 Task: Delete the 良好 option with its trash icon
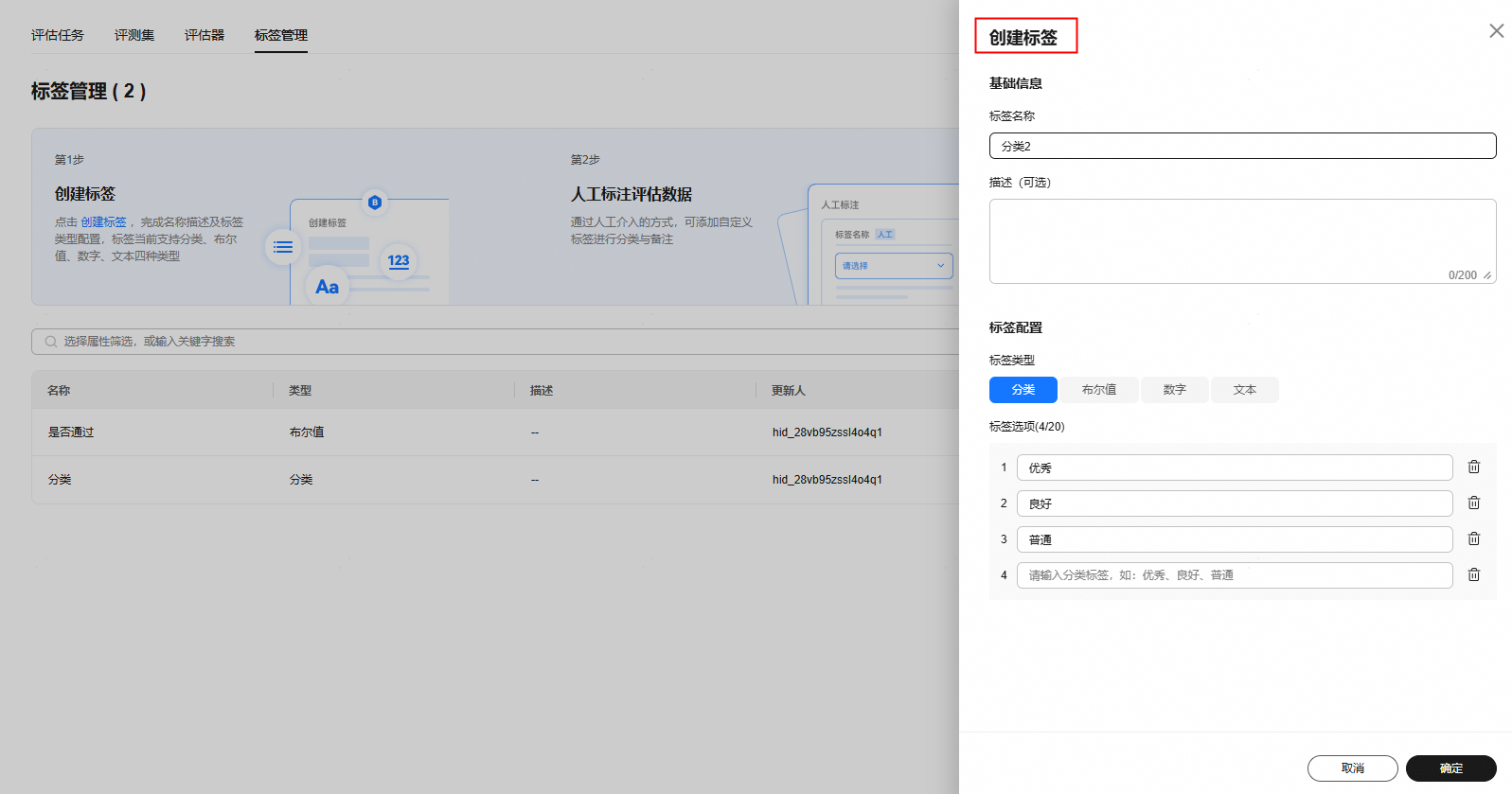pos(1474,503)
